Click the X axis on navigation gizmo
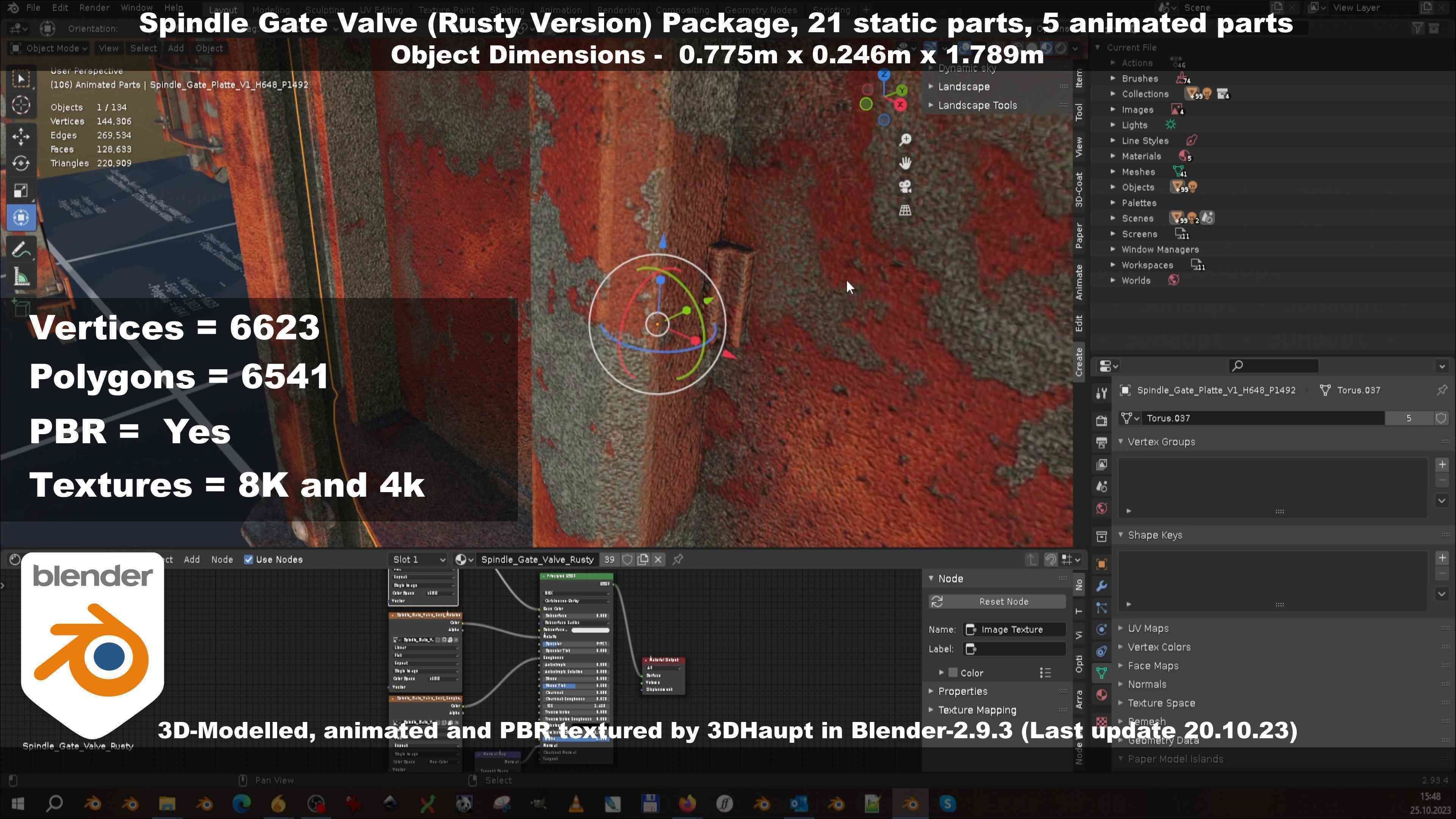 pyautogui.click(x=901, y=105)
